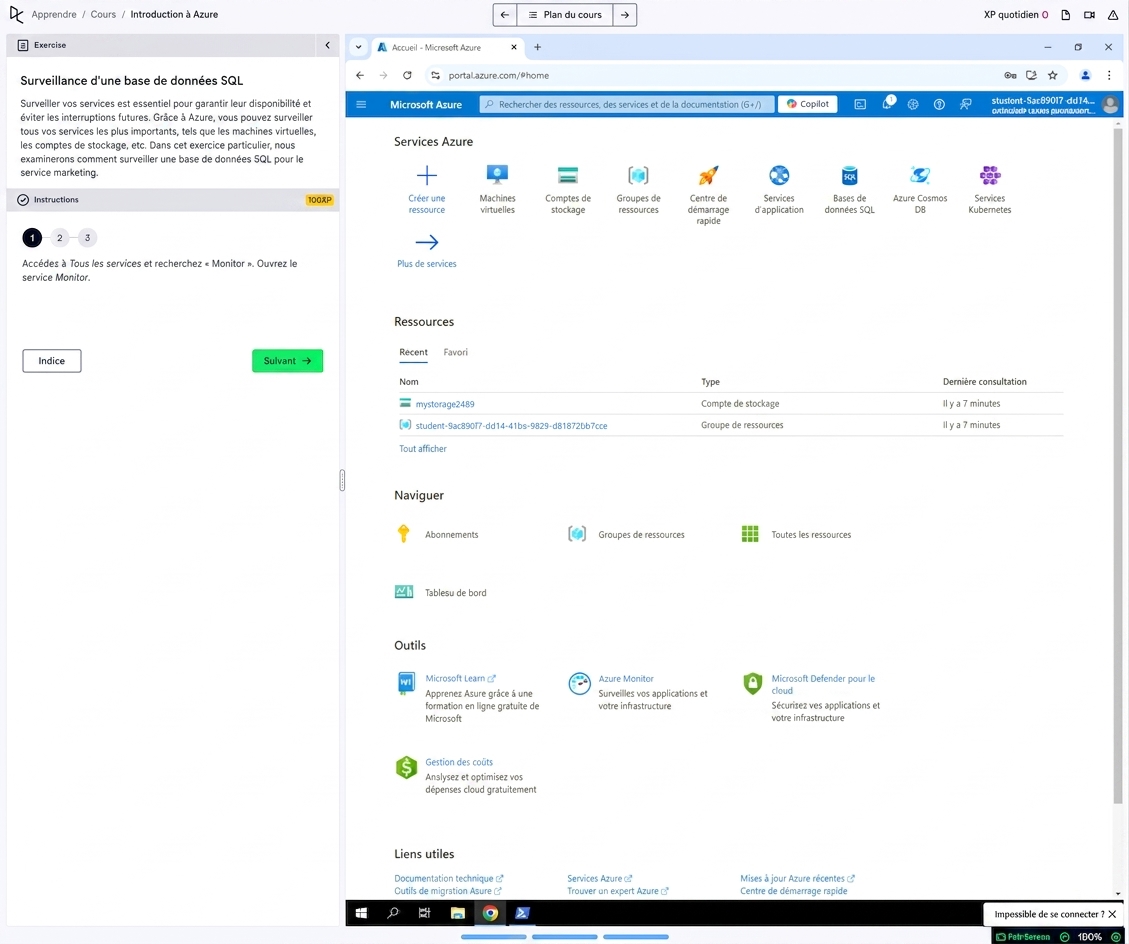Bookmark the page with star icon
The image size is (1129, 944).
point(1053,75)
